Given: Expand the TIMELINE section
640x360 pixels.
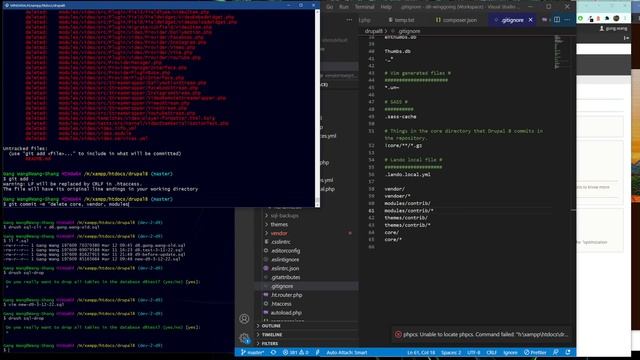Looking at the screenshot, I should pyautogui.click(x=272, y=335).
